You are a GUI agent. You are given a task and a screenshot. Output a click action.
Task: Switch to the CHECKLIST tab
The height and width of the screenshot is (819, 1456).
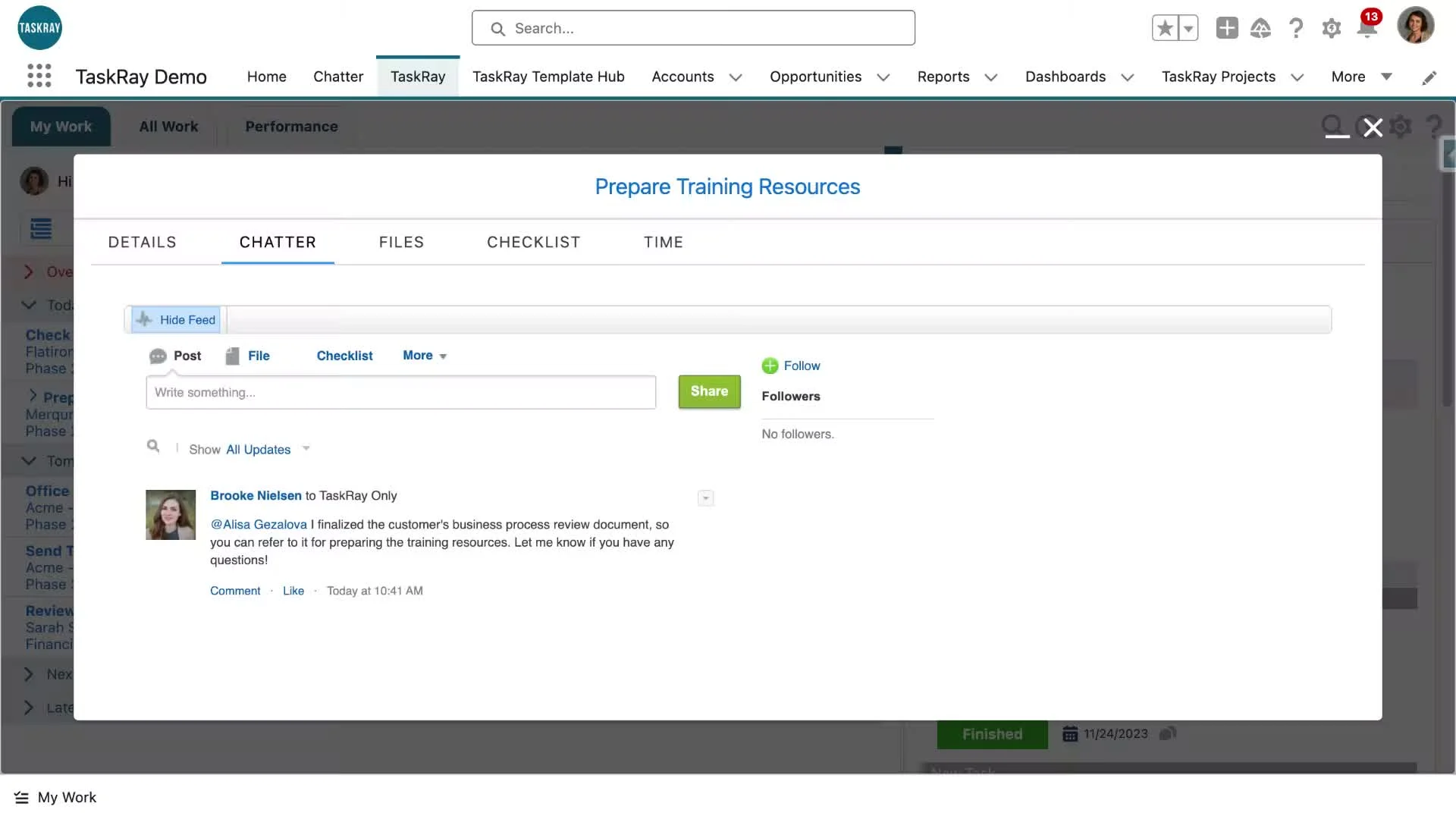click(x=533, y=243)
